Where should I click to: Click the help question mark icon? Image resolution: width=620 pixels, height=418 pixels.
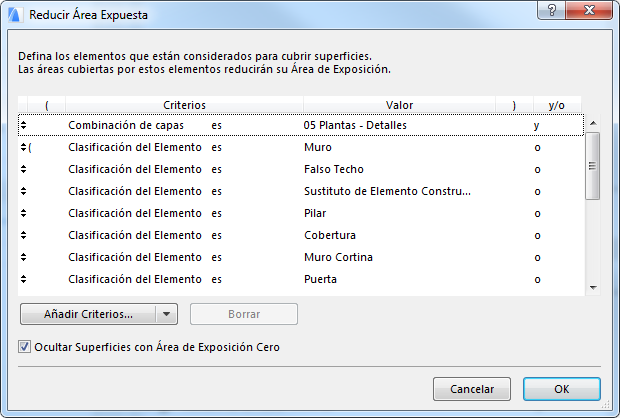[x=550, y=9]
